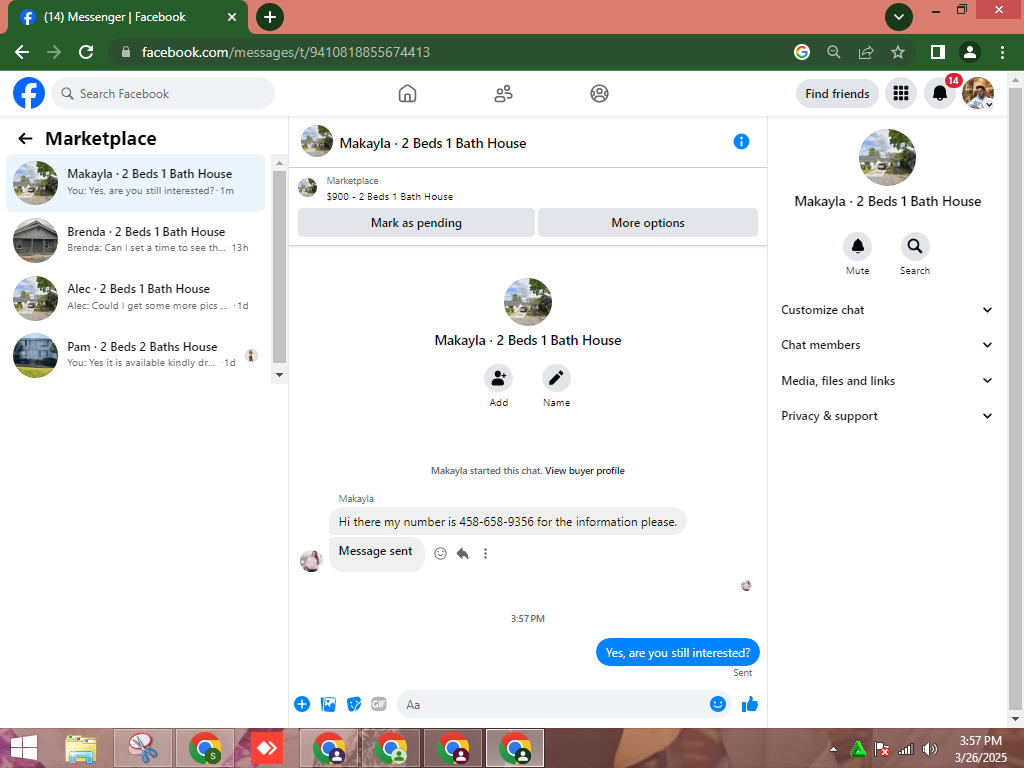Viewport: 1024px width, 768px height.
Task: Edit the chat name pencil icon
Action: [556, 378]
